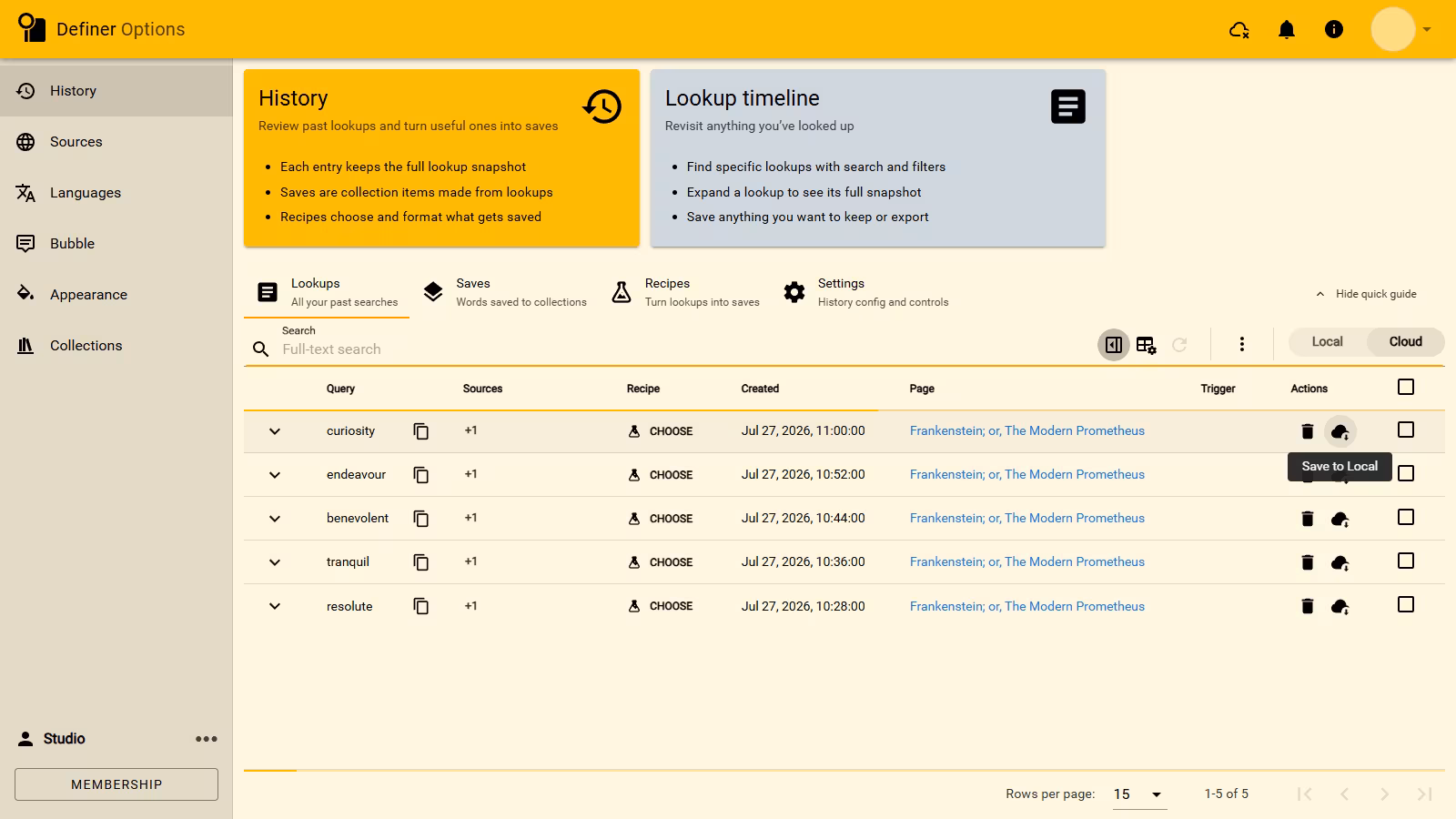Click the refresh icon
1456x819 pixels.
click(1179, 345)
